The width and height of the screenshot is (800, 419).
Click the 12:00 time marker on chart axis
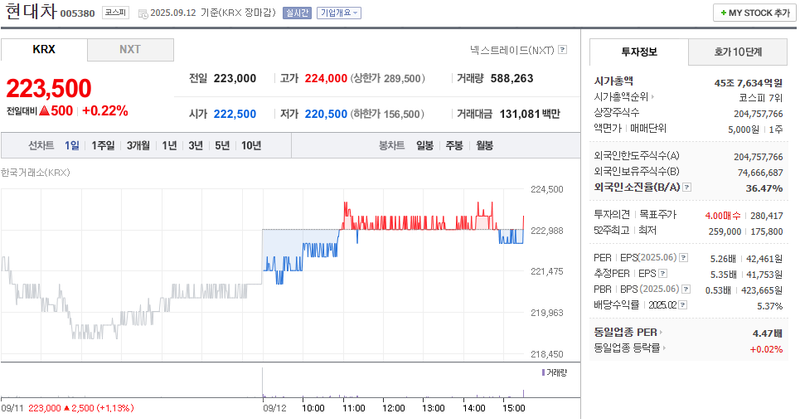393,408
